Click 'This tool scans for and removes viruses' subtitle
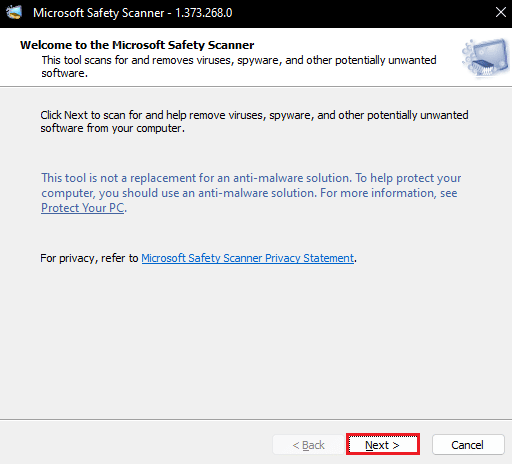 pyautogui.click(x=239, y=66)
